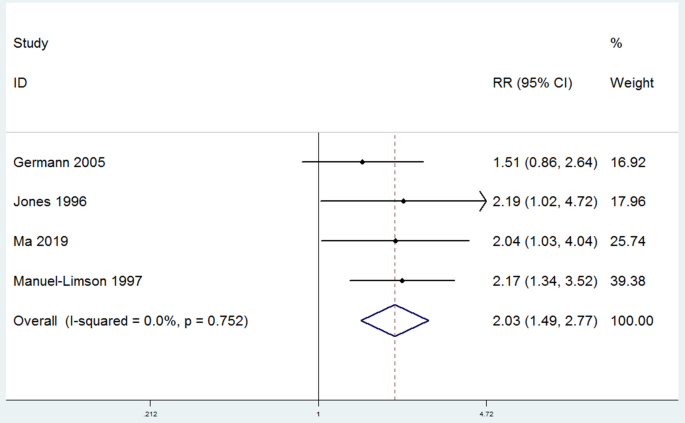The height and width of the screenshot is (423, 685).
Task: Click the Germann 2005 point estimate marker
Action: point(362,162)
